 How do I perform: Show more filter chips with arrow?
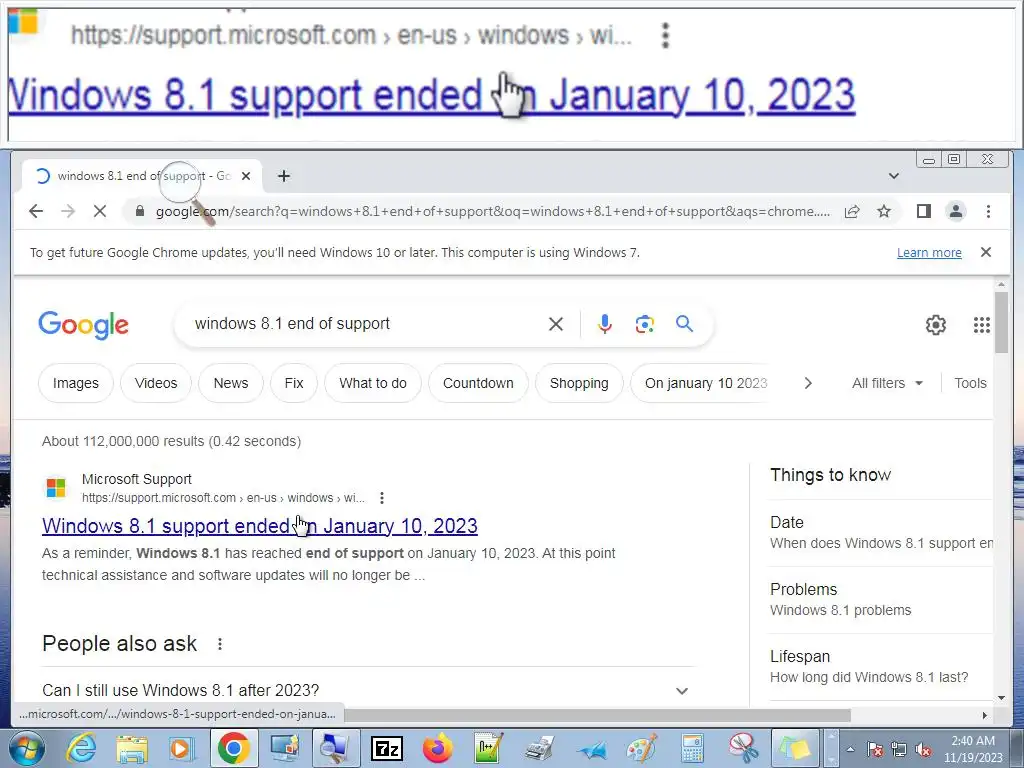coord(808,383)
